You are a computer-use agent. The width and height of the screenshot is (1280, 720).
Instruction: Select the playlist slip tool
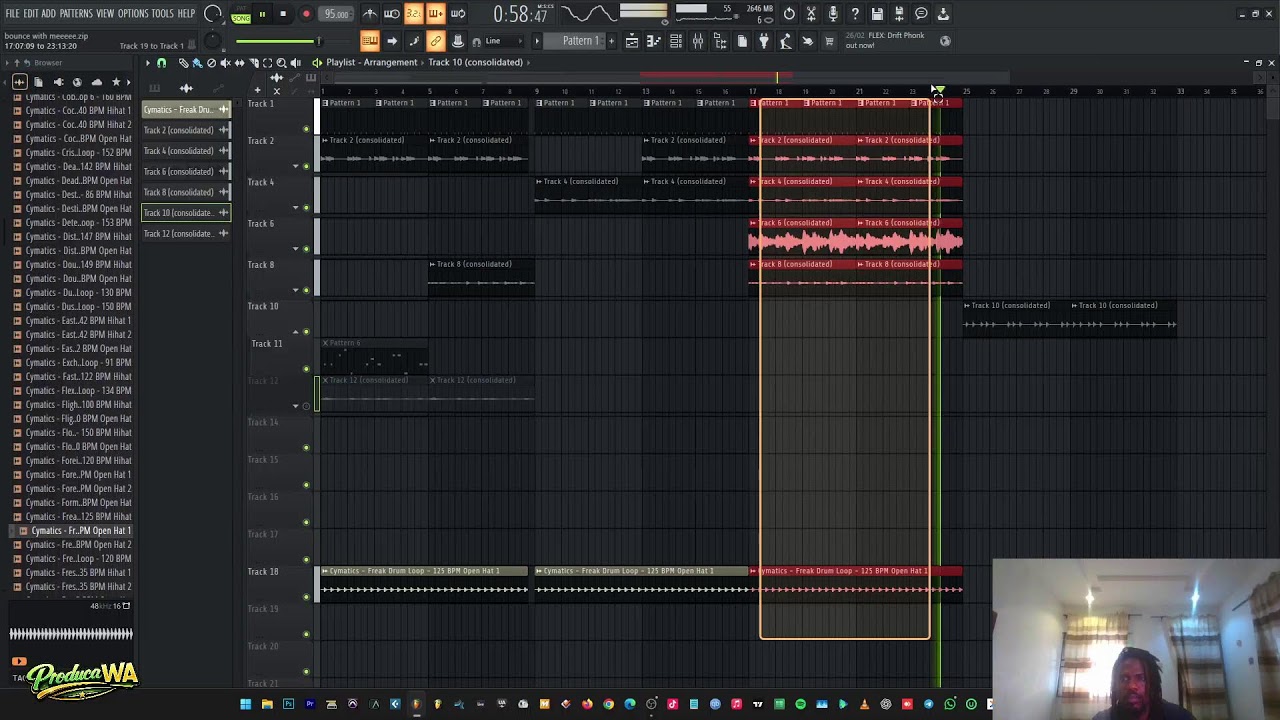(x=239, y=63)
